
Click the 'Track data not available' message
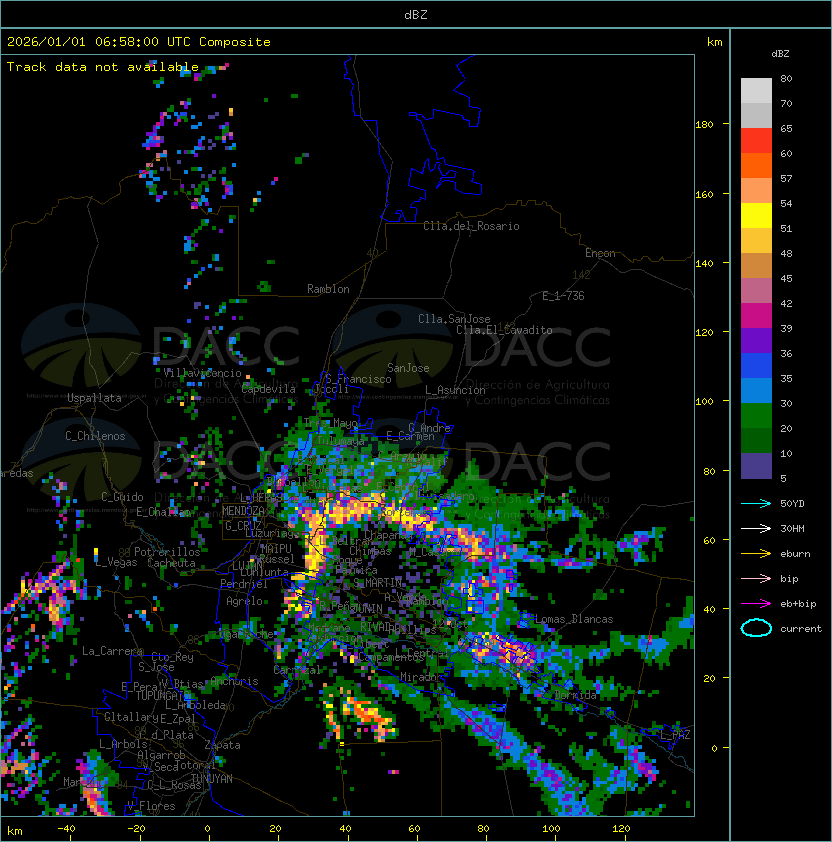click(x=103, y=67)
